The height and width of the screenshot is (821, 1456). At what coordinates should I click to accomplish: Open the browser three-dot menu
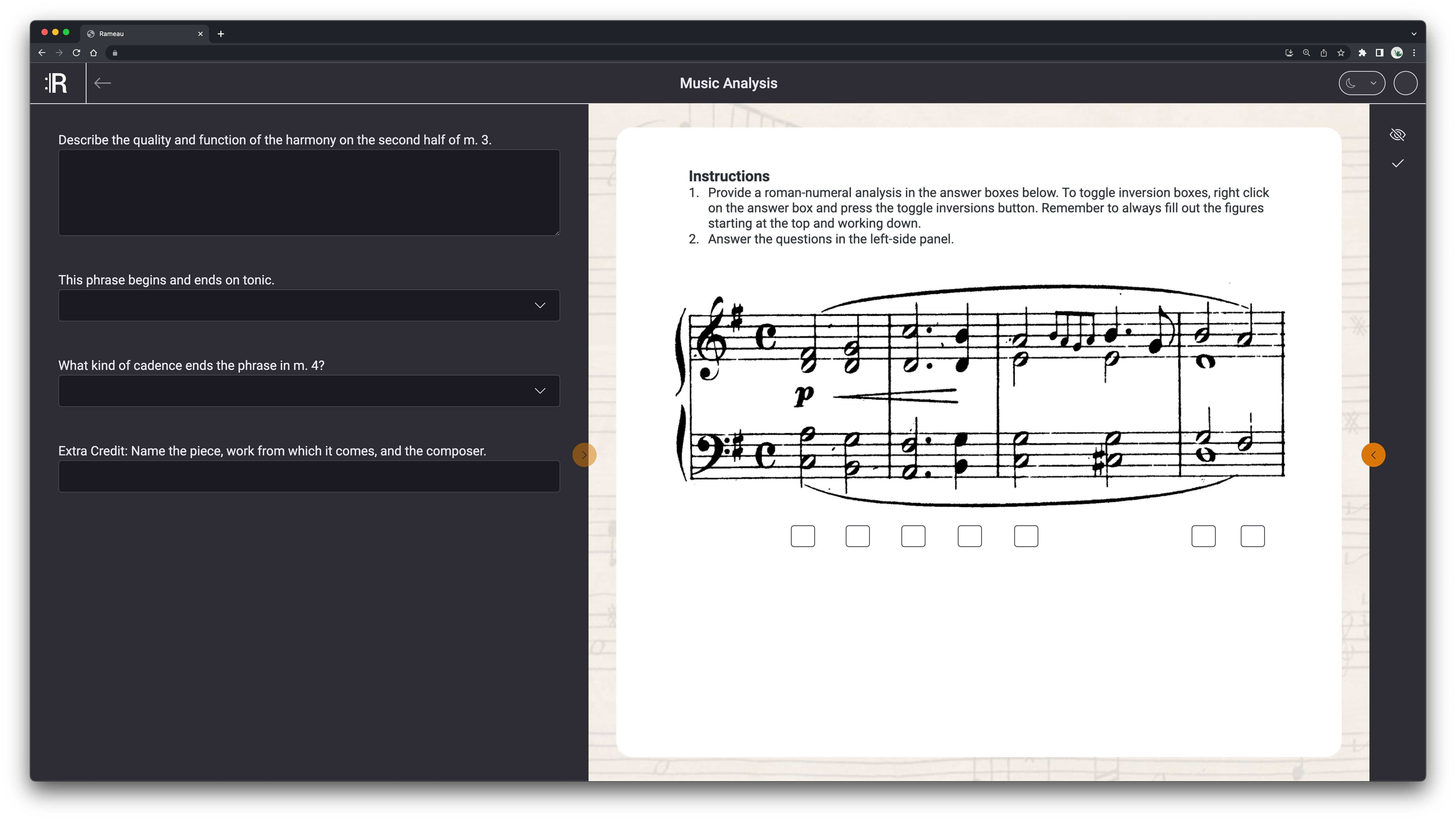click(x=1414, y=53)
